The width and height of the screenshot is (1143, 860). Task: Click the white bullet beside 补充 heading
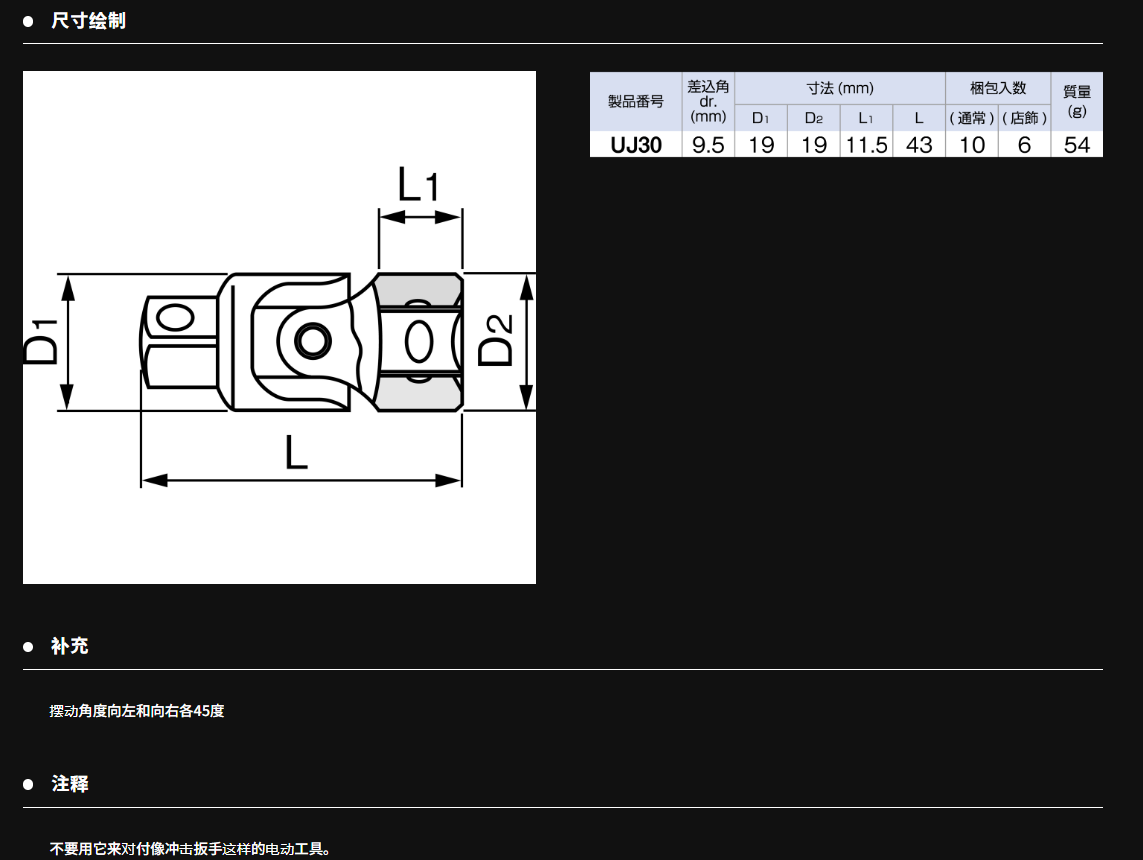28,647
